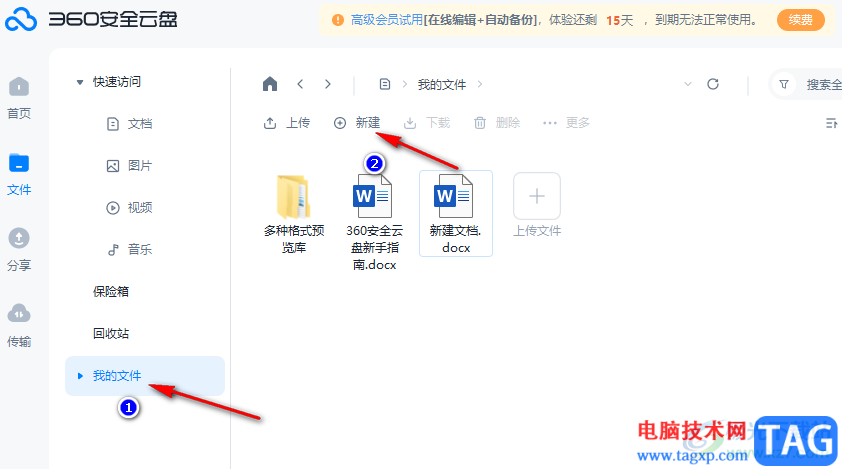Click the 360安全云盘 cloud logo
This screenshot has height=469, width=842.
point(21,19)
